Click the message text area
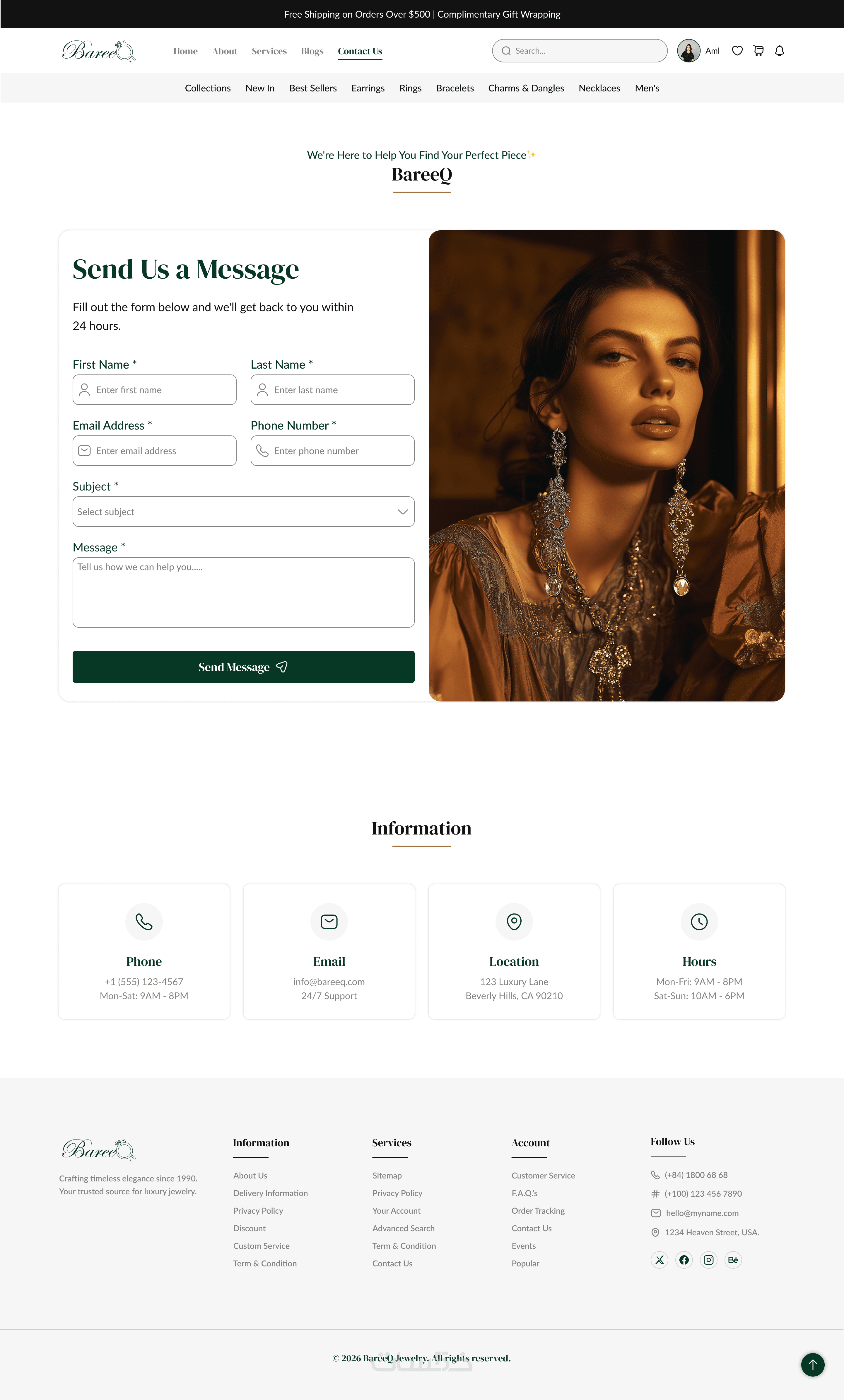The image size is (844, 1400). tap(243, 592)
